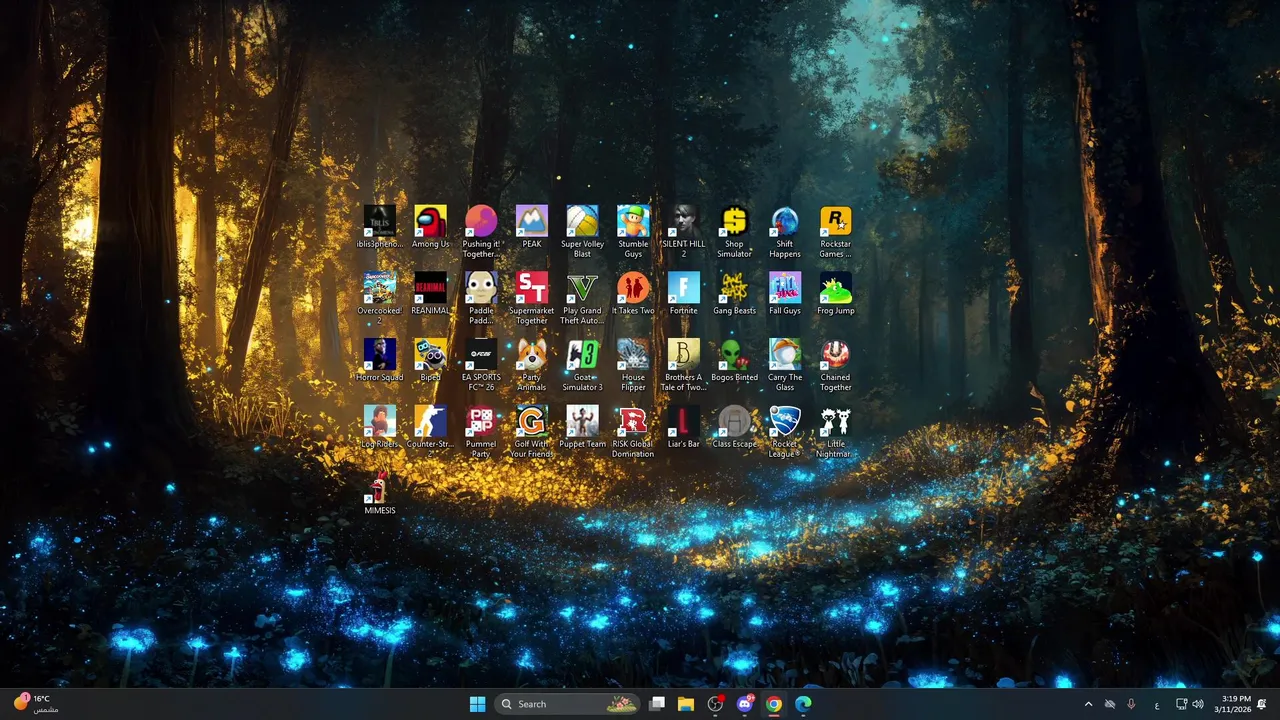Select the iblis3pheno desktop shortcut
Image resolution: width=1280 pixels, height=720 pixels.
[x=380, y=228]
